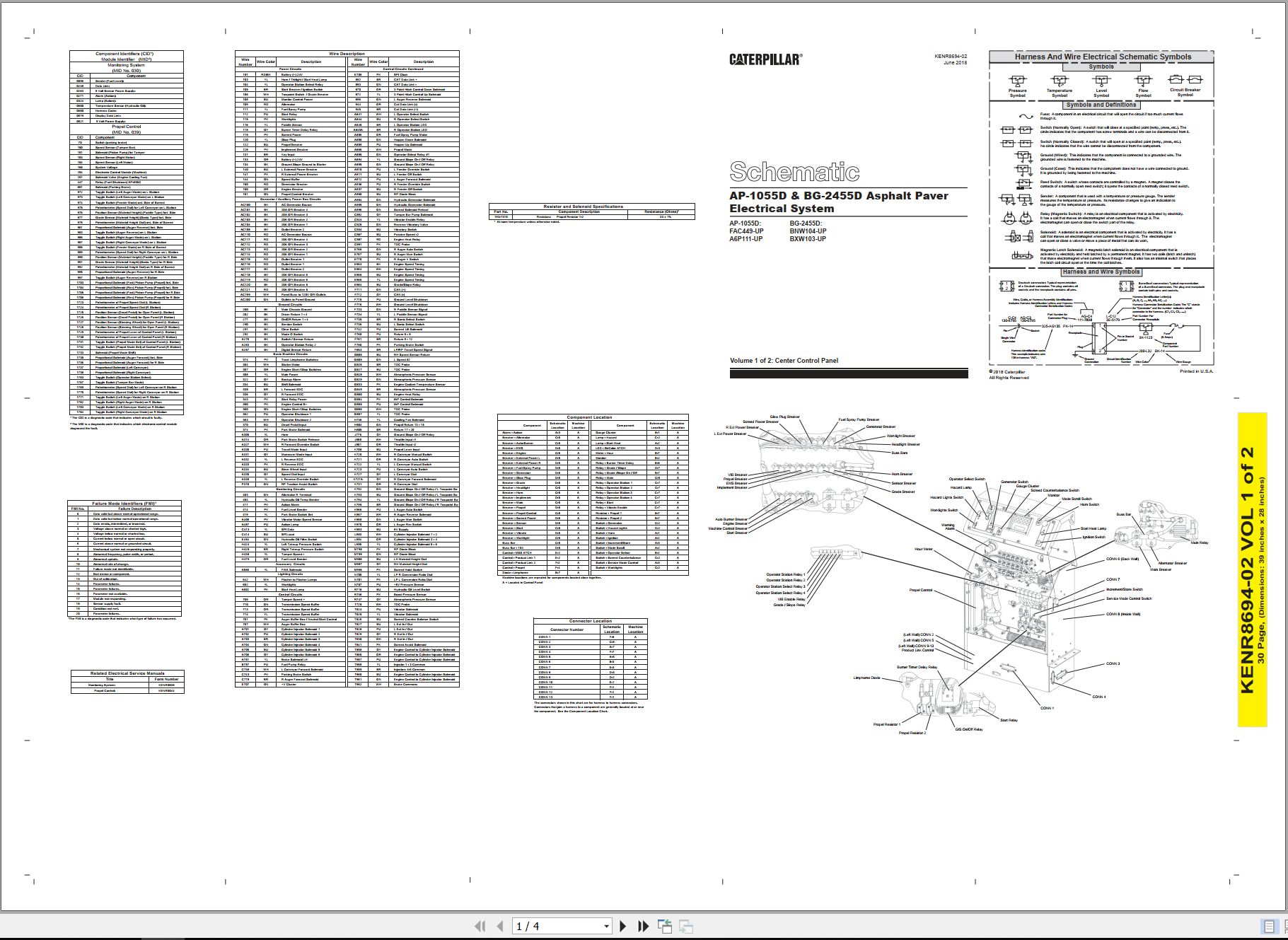Click the Temperature Symbol graphic
This screenshot has width=1288, height=940.
pyautogui.click(x=1059, y=81)
